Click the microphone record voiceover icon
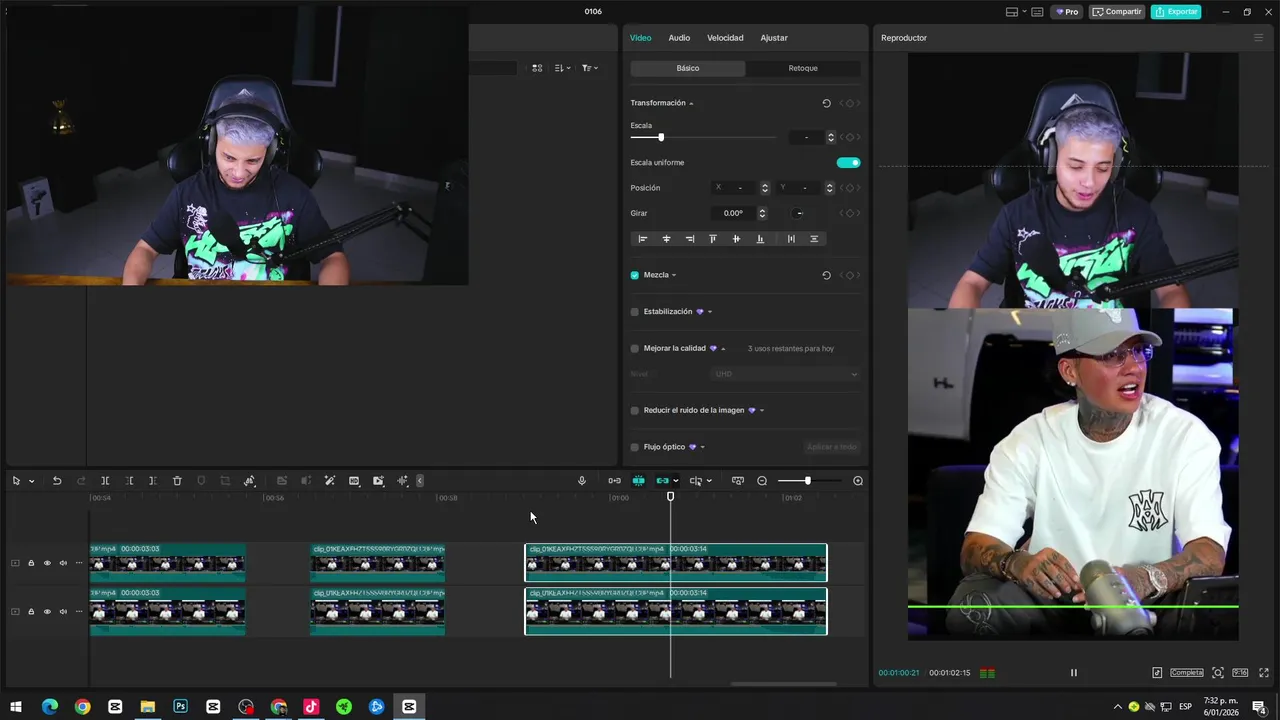The width and height of the screenshot is (1280, 720). coord(582,481)
